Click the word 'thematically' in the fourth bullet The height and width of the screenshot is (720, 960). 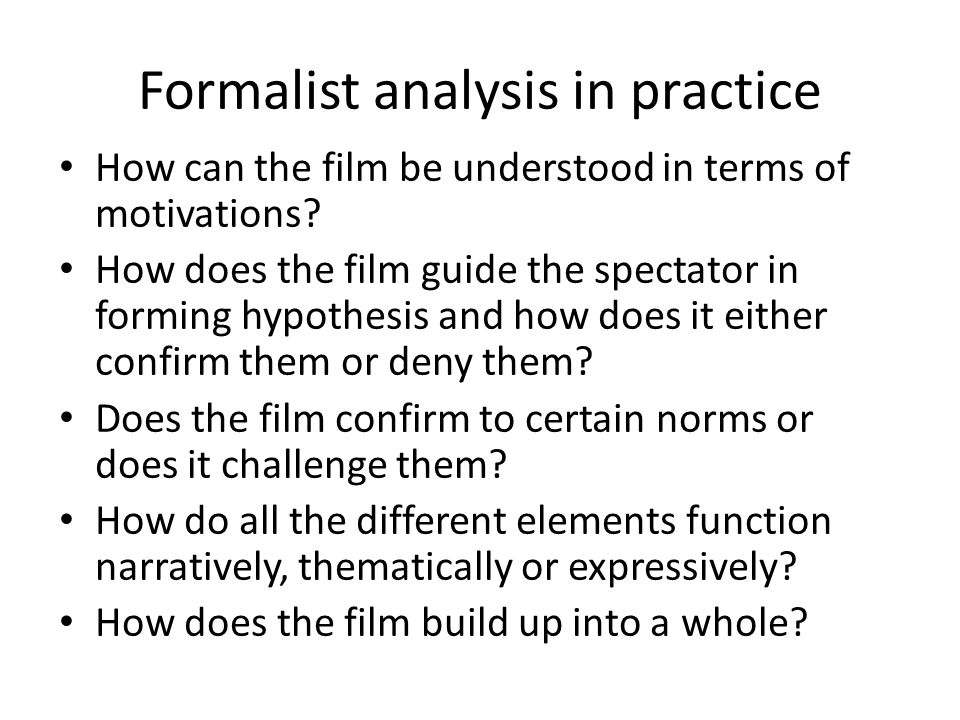tap(405, 568)
